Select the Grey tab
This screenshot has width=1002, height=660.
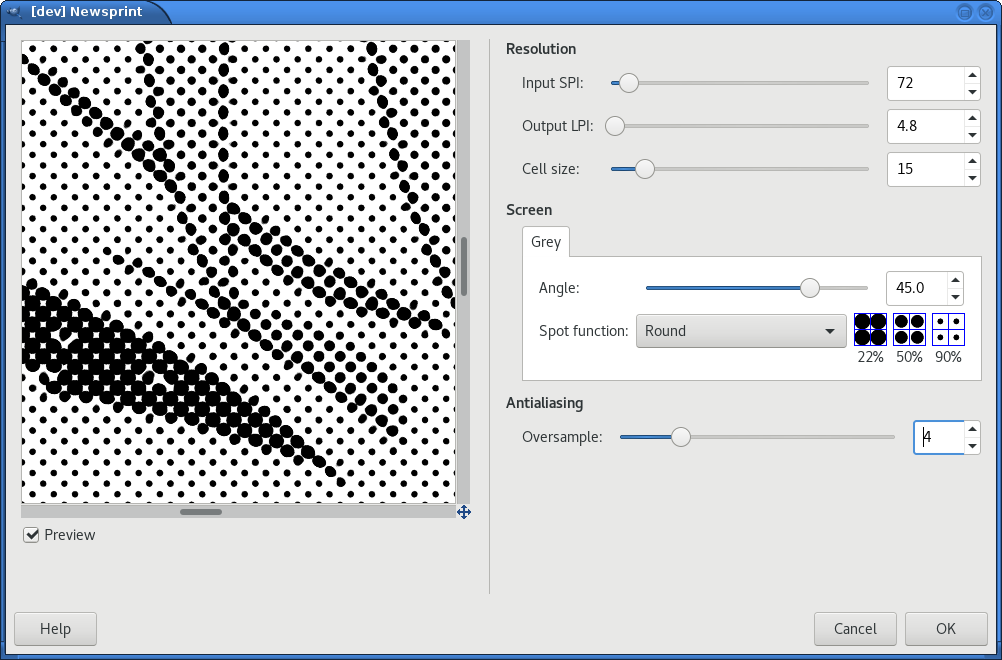coord(546,242)
